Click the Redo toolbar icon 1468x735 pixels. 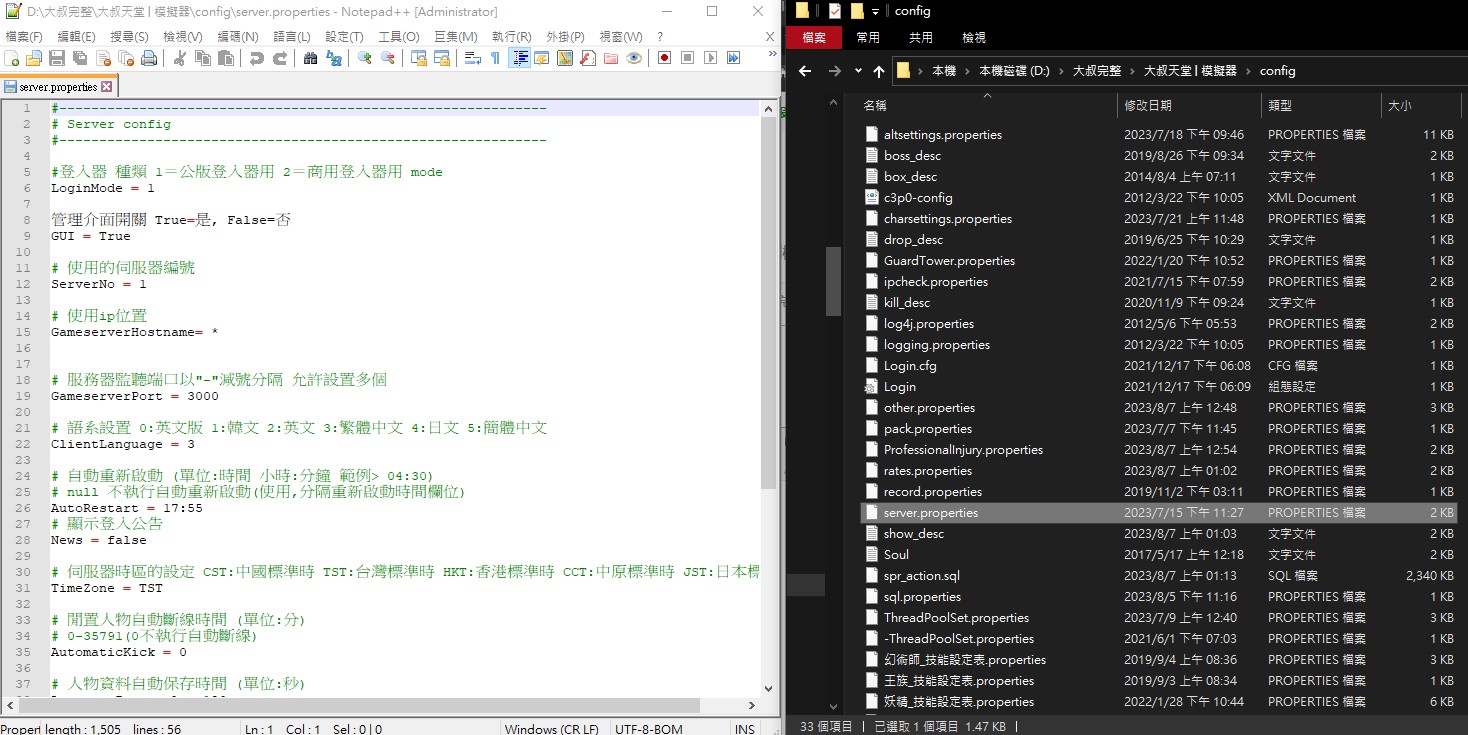coord(280,58)
